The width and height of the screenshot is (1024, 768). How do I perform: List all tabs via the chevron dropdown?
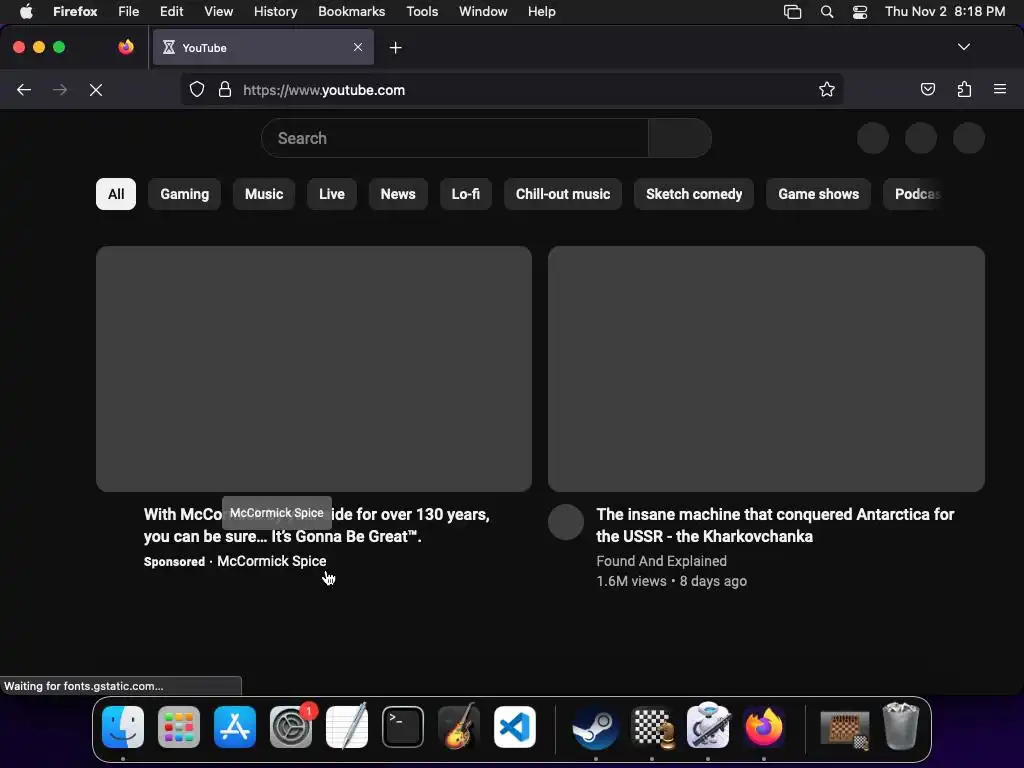click(963, 47)
